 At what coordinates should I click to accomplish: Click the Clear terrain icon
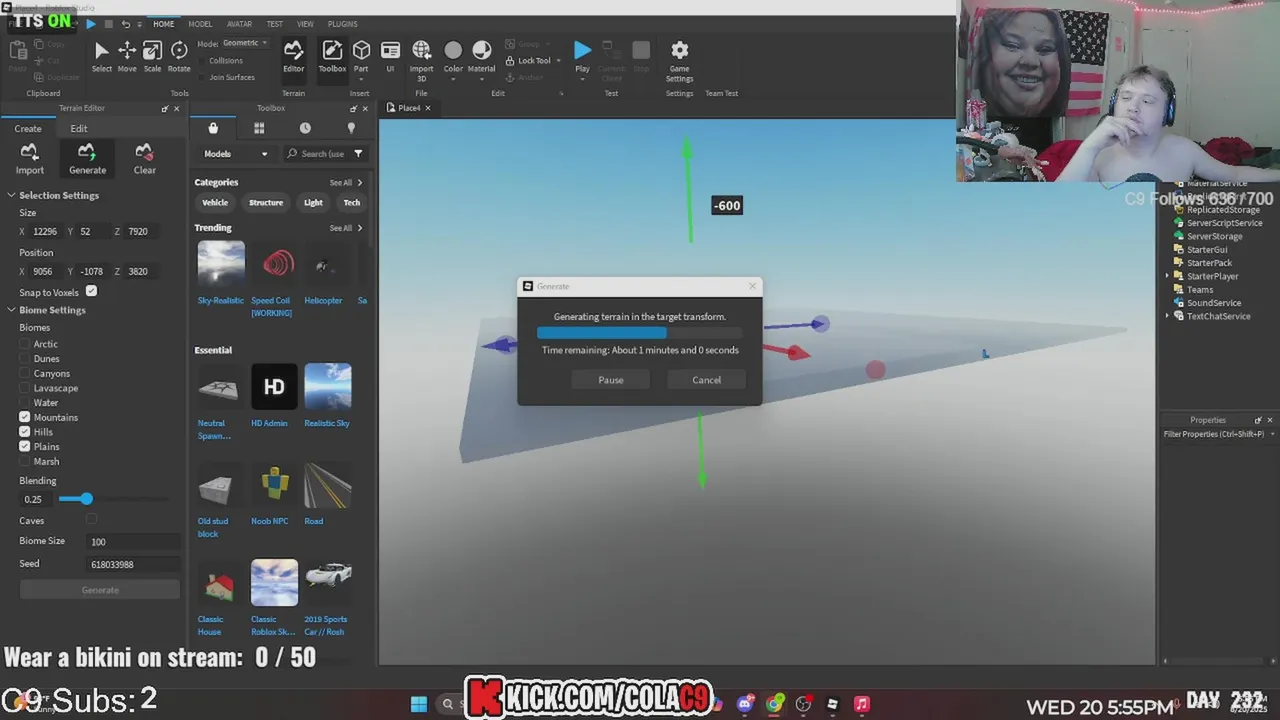tap(144, 158)
